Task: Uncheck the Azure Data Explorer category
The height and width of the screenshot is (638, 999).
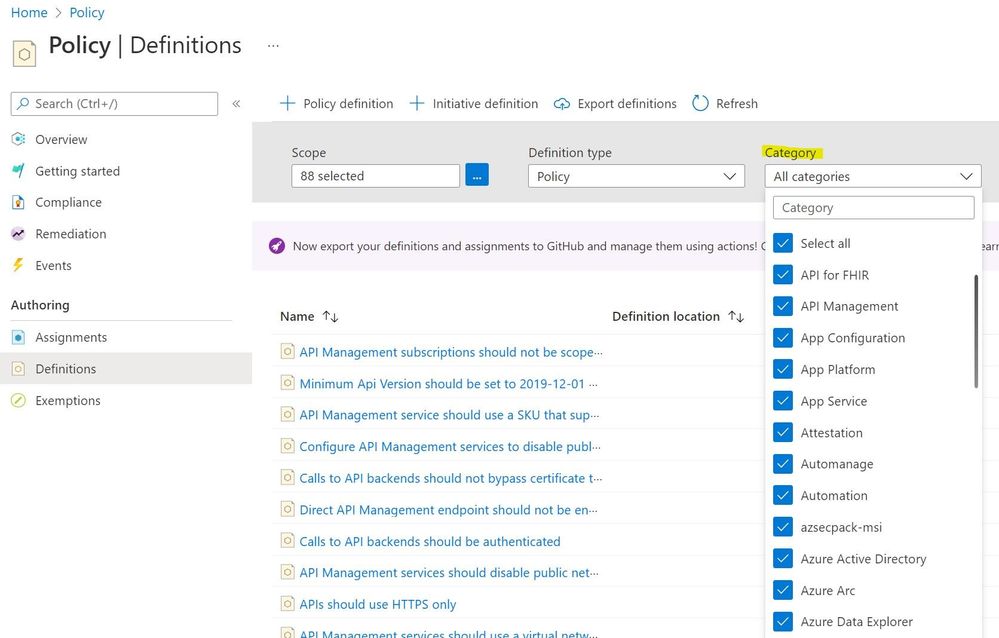Action: 783,621
